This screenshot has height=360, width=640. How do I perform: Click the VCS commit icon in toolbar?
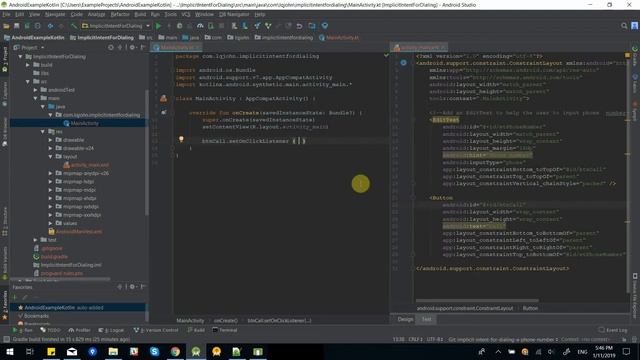coord(268,26)
